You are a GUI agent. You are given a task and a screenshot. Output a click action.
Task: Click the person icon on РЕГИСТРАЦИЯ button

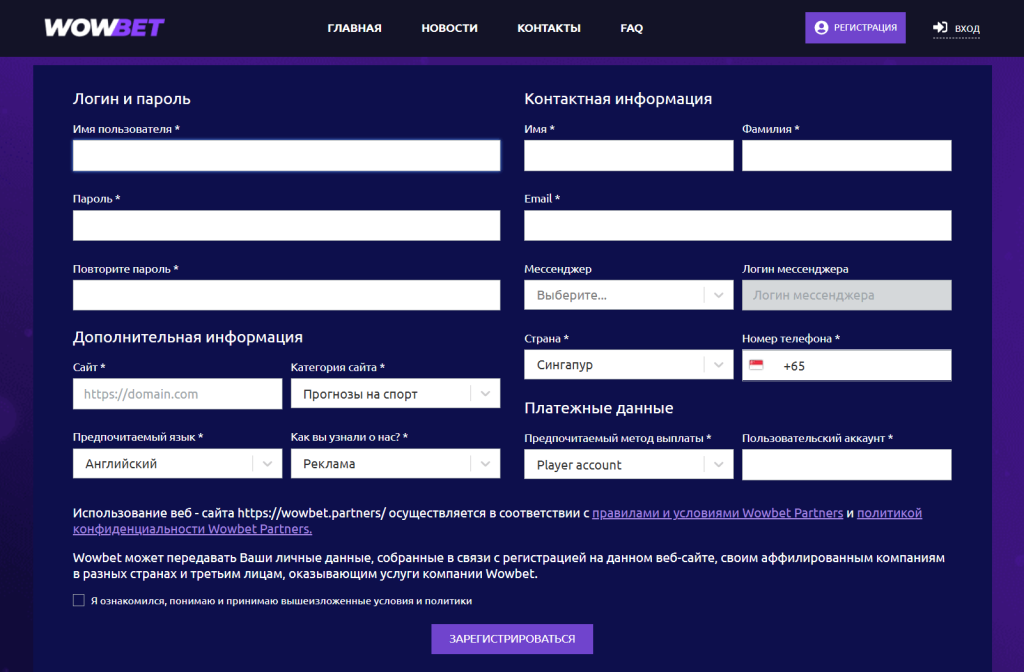[820, 27]
